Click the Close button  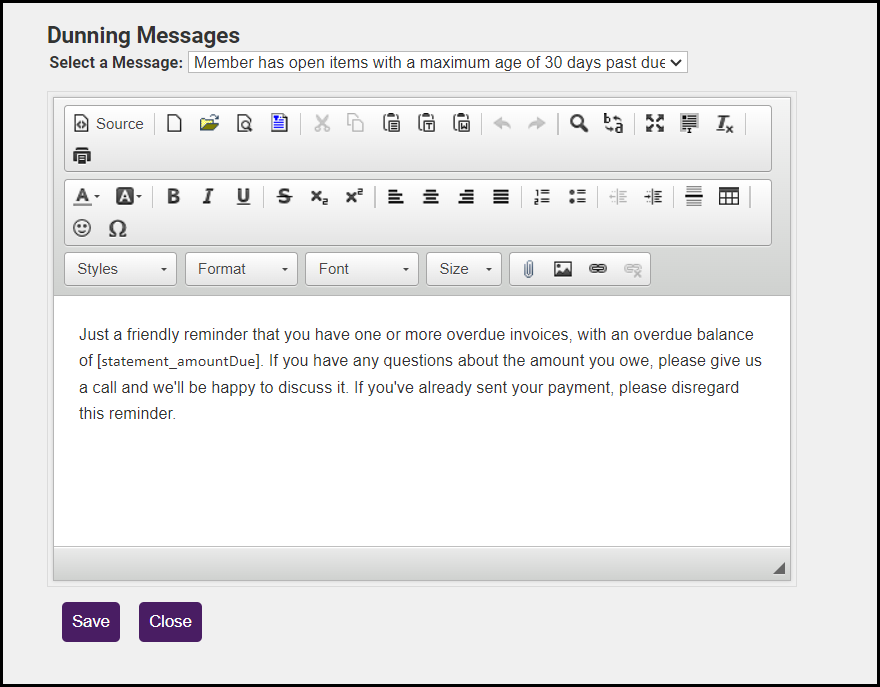click(x=170, y=622)
